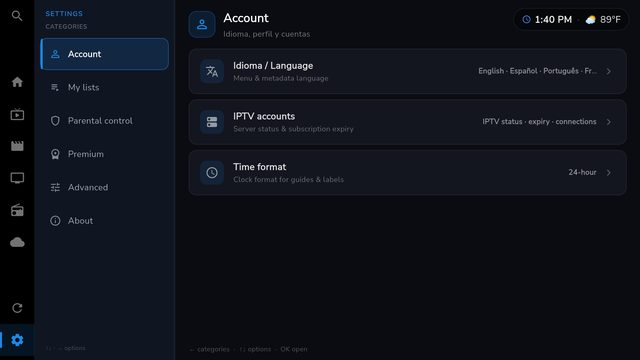Open the Premium category
The height and width of the screenshot is (360, 640).
click(104, 154)
